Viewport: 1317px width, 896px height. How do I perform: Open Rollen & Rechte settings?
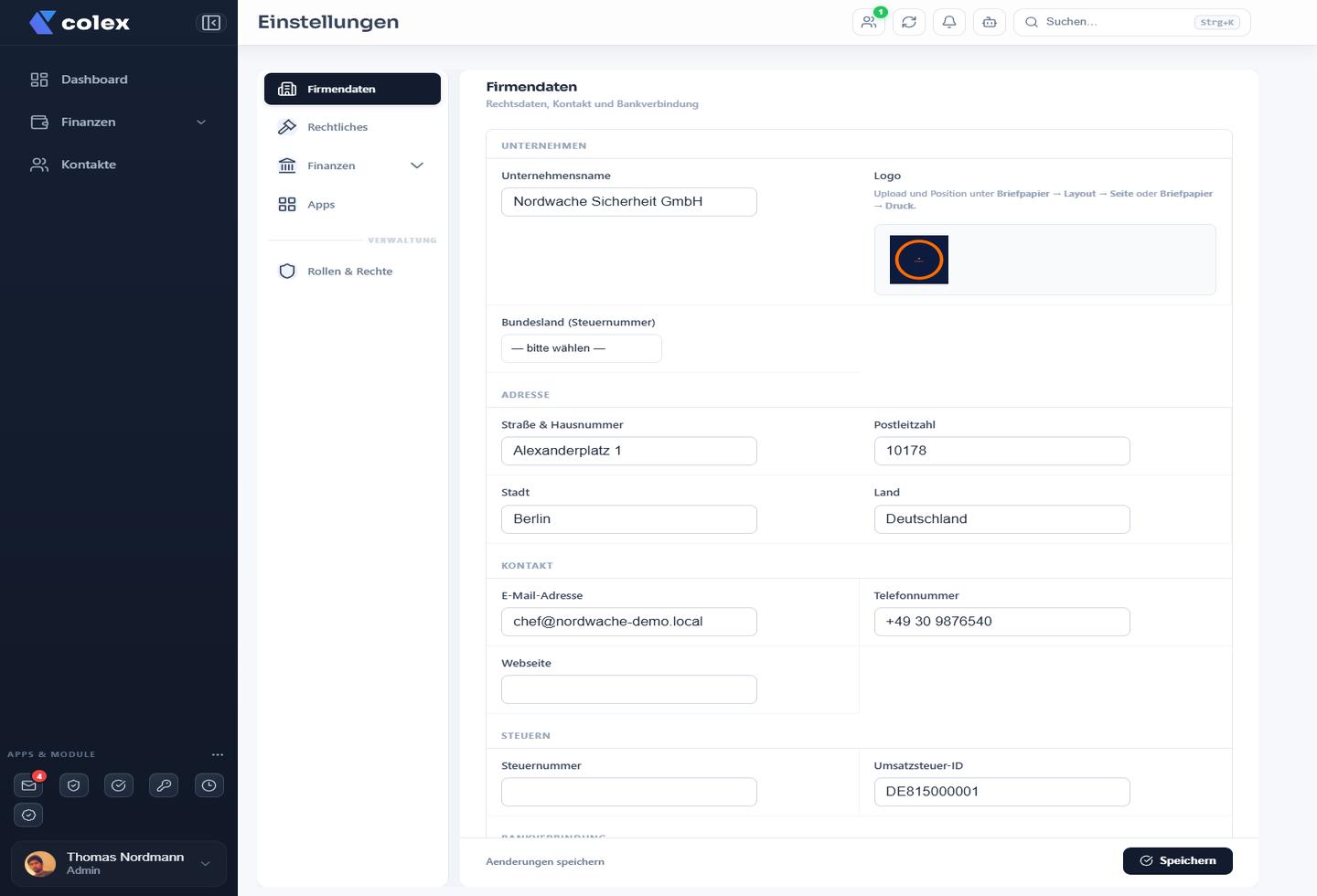352,272
